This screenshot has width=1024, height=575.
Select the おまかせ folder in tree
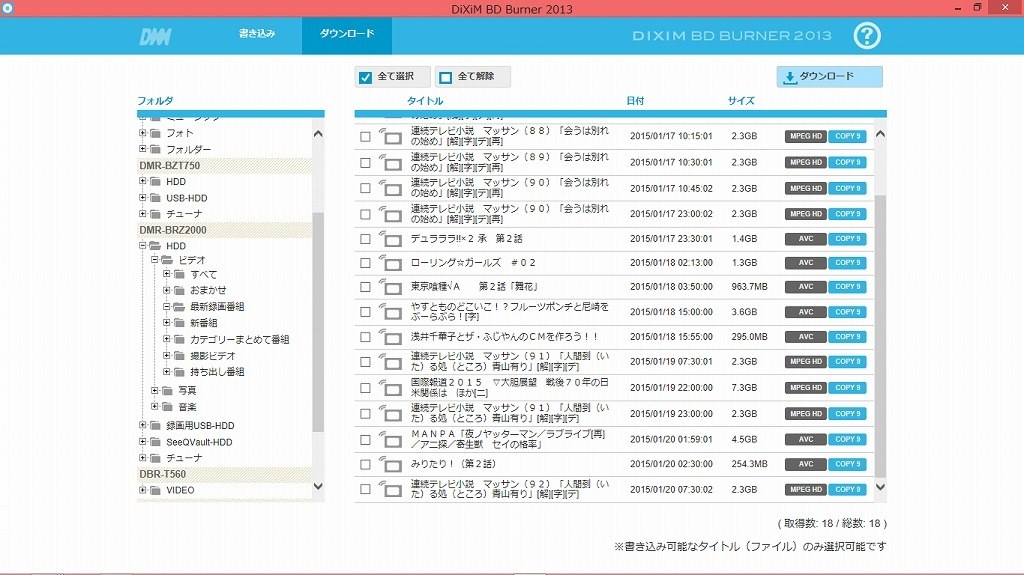208,290
